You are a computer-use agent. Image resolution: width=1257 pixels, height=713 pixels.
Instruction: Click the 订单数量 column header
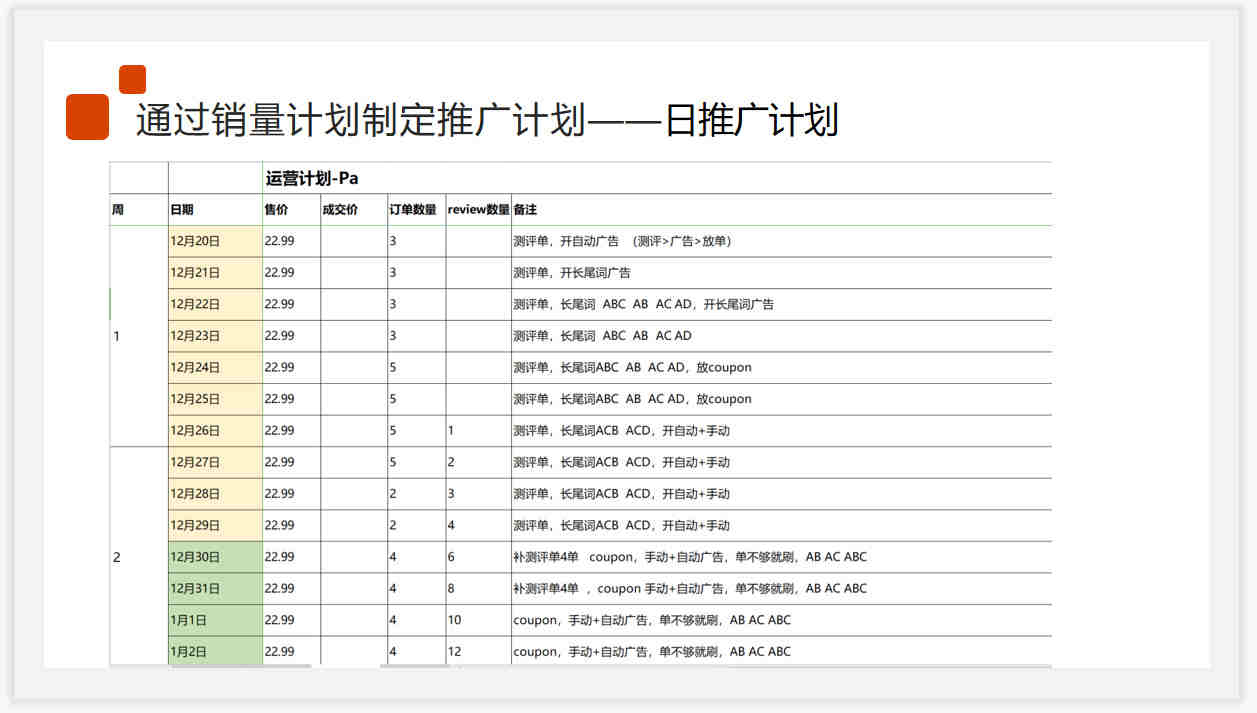click(x=413, y=210)
